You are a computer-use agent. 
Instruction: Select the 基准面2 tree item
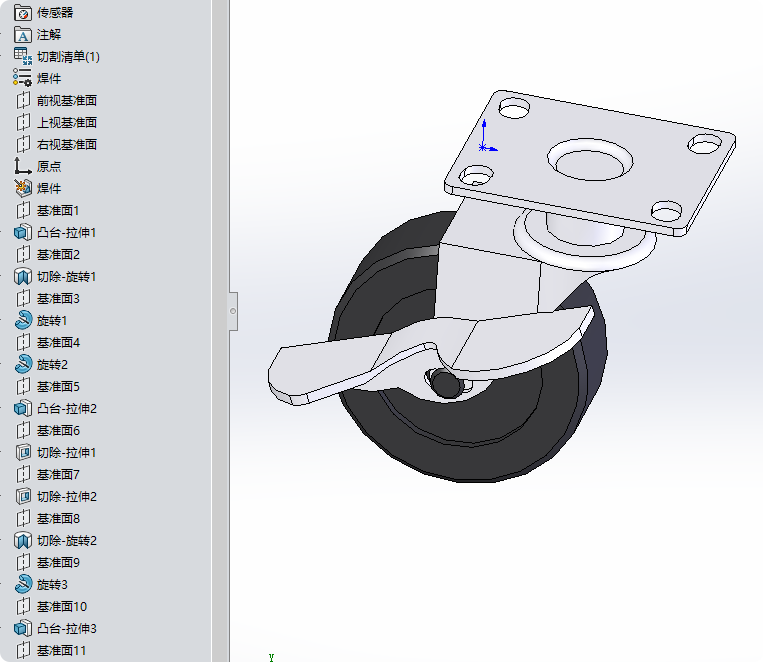(x=58, y=254)
